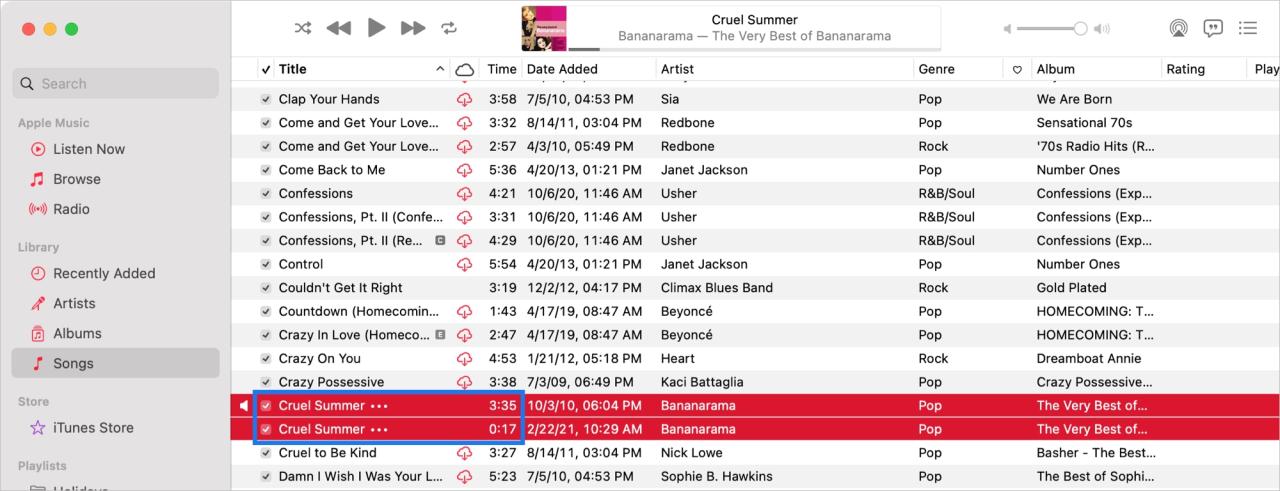Click album Sensational 70s
Viewport: 1280px width, 491px height.
1085,123
